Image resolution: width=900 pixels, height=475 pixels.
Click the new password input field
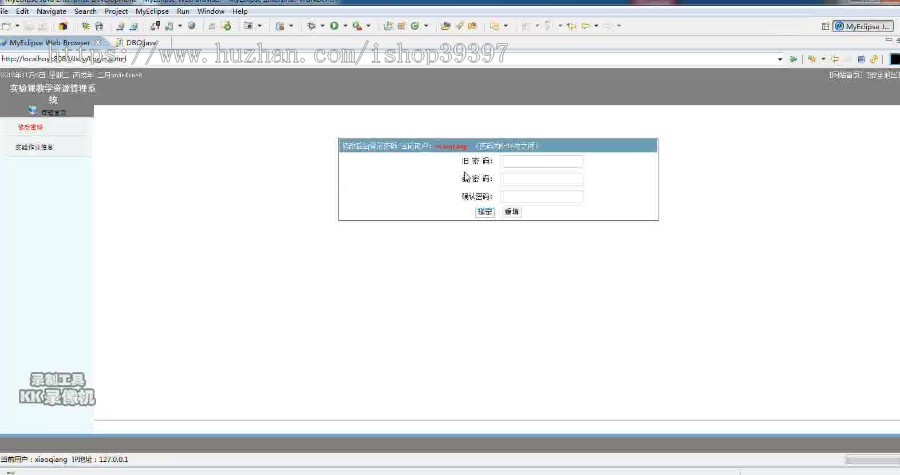coord(542,179)
